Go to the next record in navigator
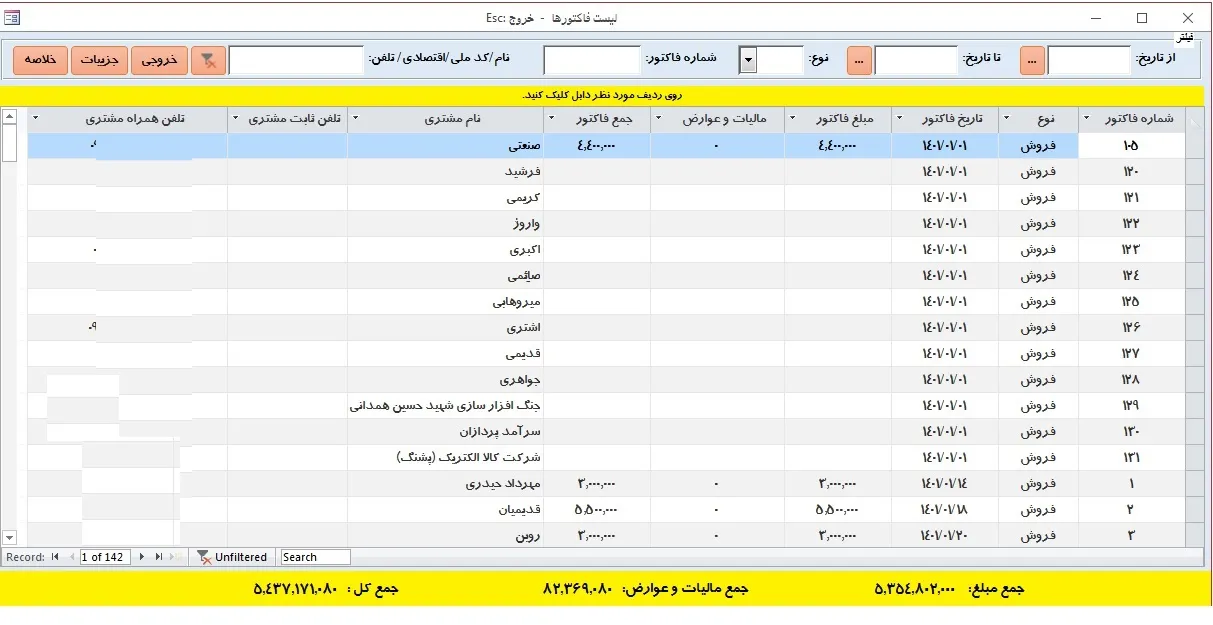This screenshot has height=625, width=1213. (143, 557)
